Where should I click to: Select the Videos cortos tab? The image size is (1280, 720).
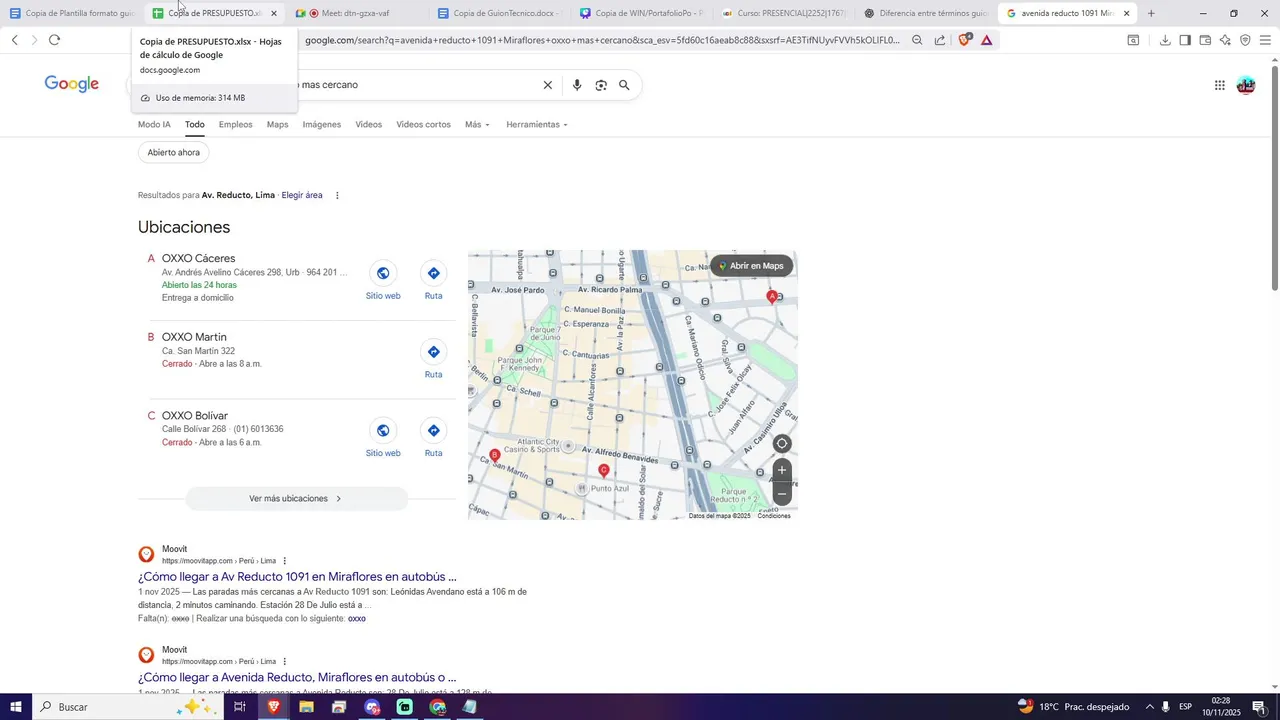(x=423, y=124)
